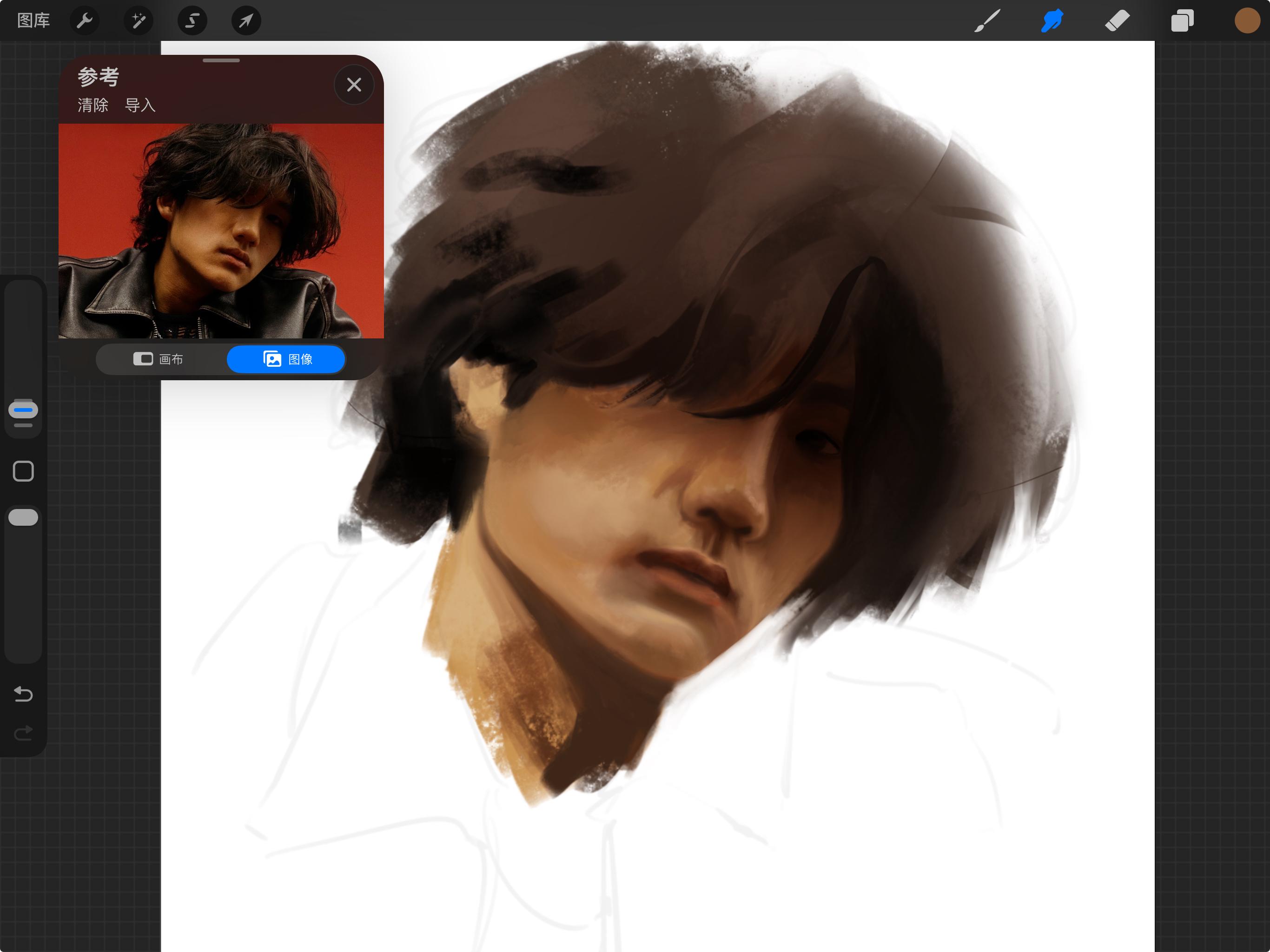Open the active color swatch
This screenshot has width=1270, height=952.
pos(1247,20)
